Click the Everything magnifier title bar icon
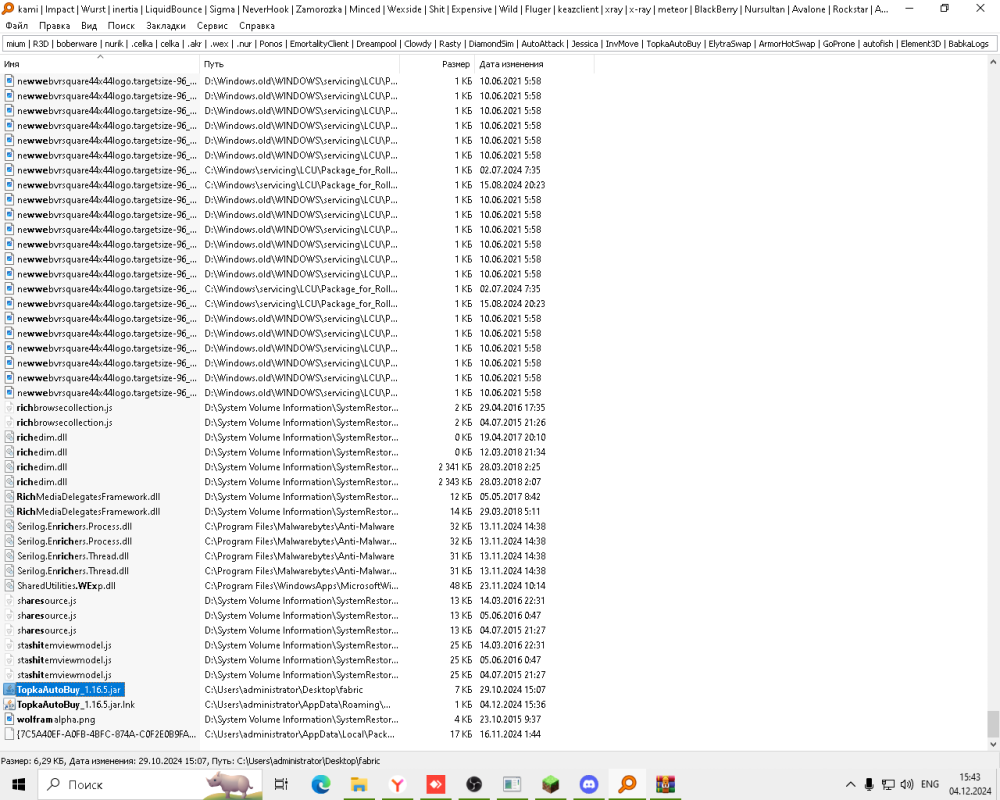Viewport: 1000px width, 800px height. pyautogui.click(x=8, y=8)
